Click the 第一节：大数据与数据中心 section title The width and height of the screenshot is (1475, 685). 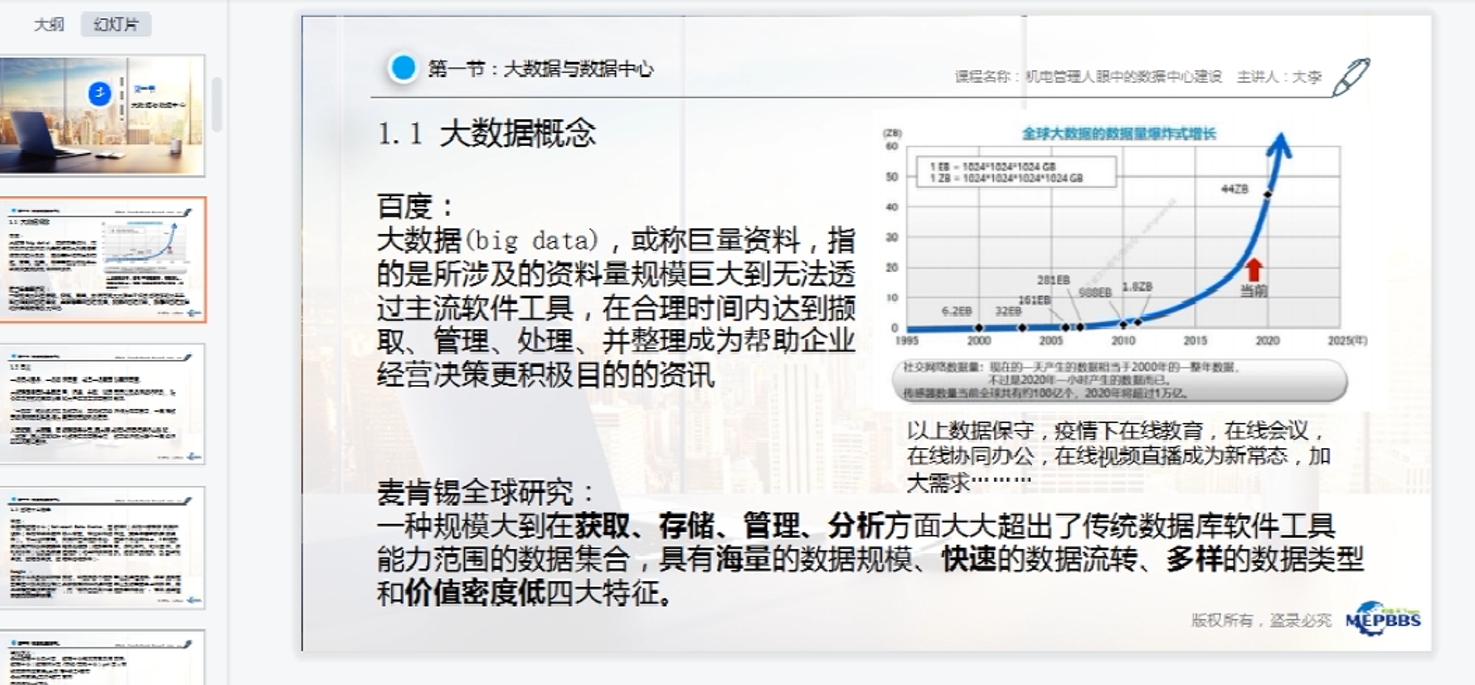coord(541,69)
